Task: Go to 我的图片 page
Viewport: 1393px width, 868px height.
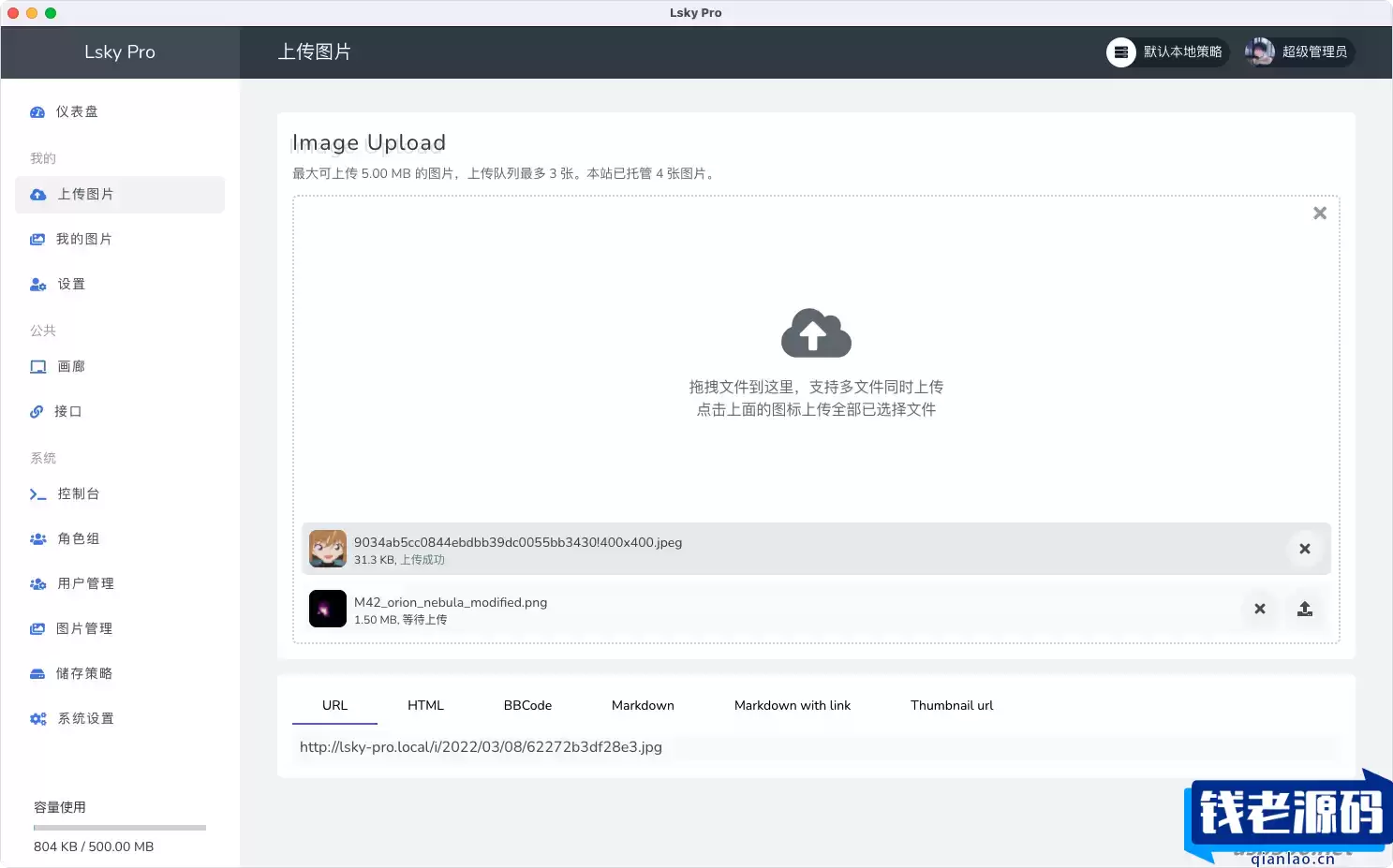Action: [120, 240]
